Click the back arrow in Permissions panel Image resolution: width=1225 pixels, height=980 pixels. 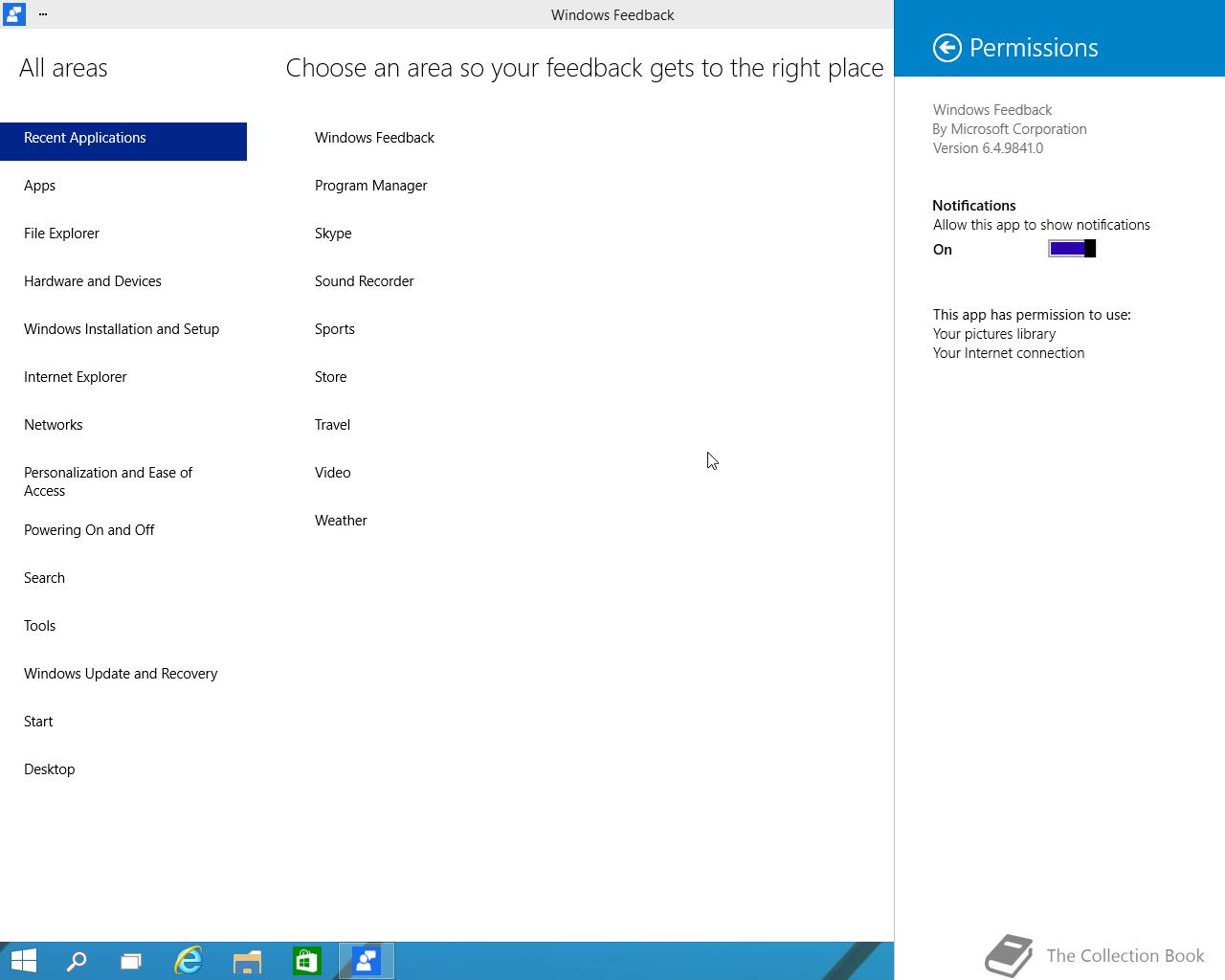coord(947,48)
